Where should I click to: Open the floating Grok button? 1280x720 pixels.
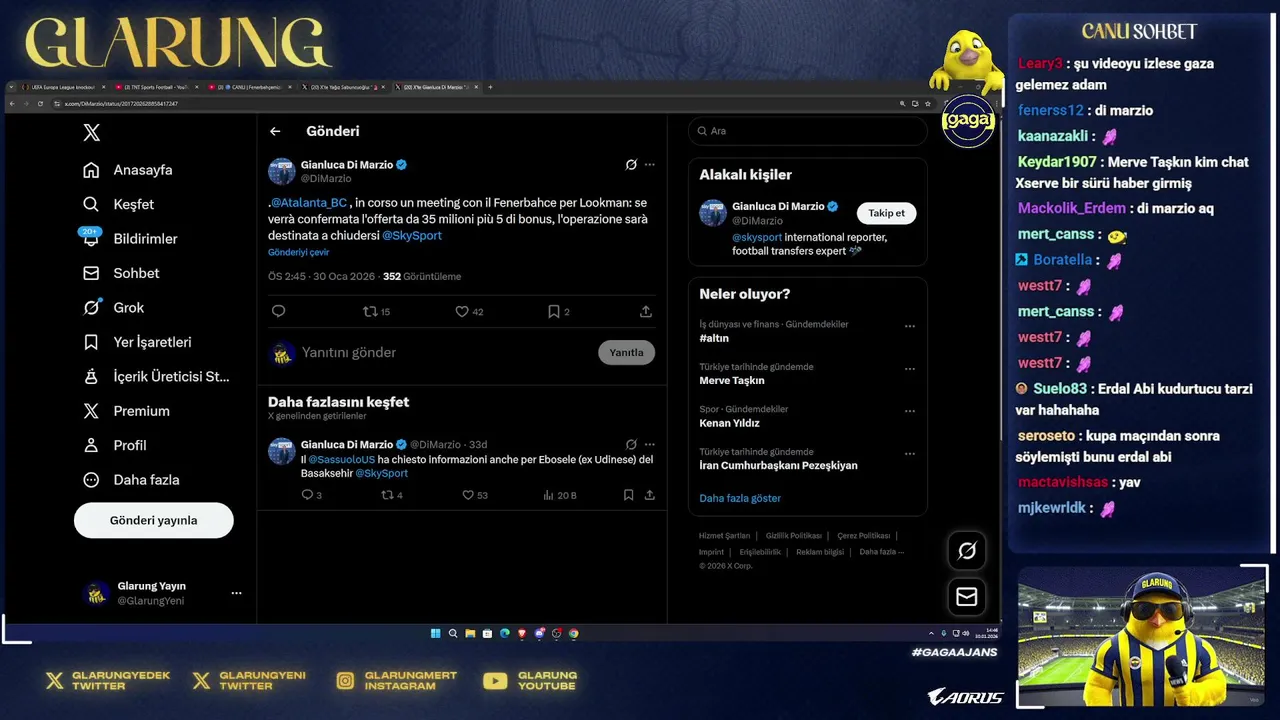point(967,550)
